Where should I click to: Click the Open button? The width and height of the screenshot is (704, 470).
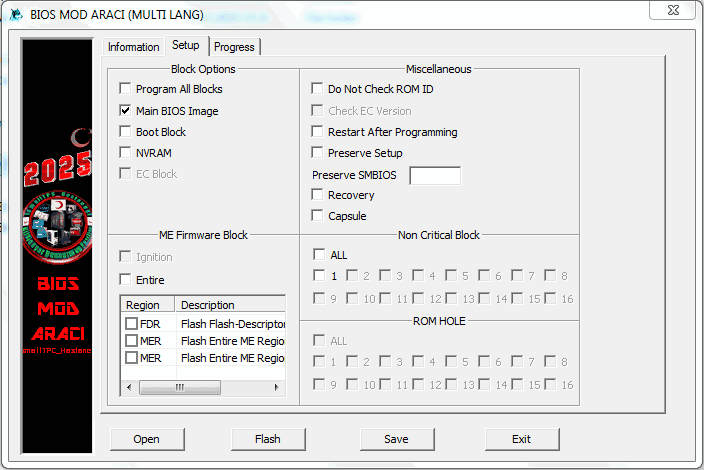(x=146, y=438)
